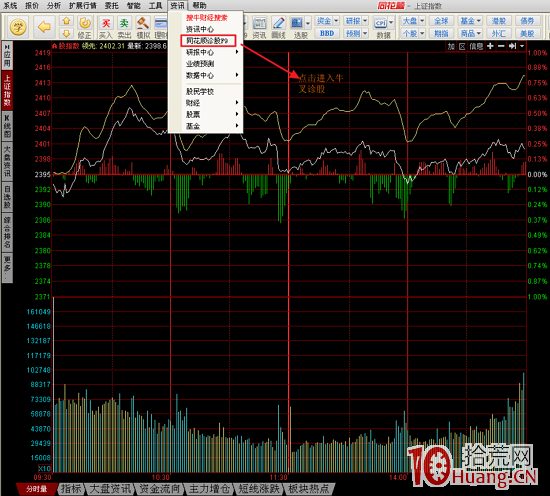550x496 pixels.
Task: Switch to 上证指数 sidebar tab
Action: (x=7, y=90)
